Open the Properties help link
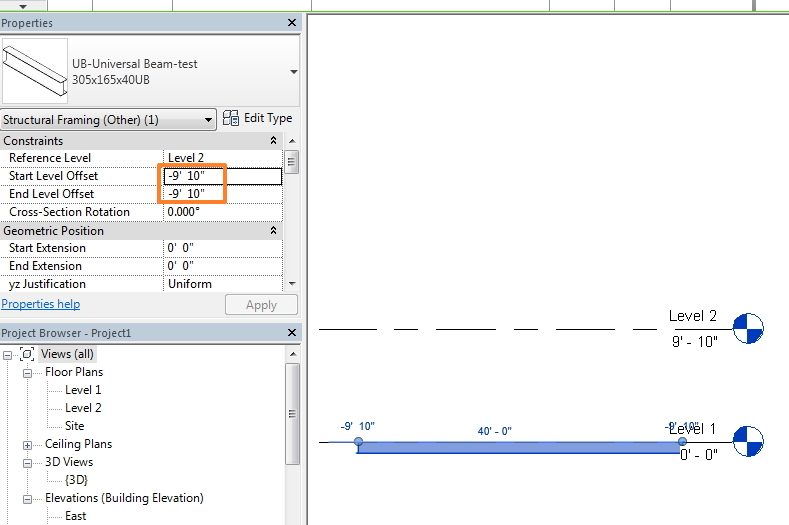 click(41, 304)
